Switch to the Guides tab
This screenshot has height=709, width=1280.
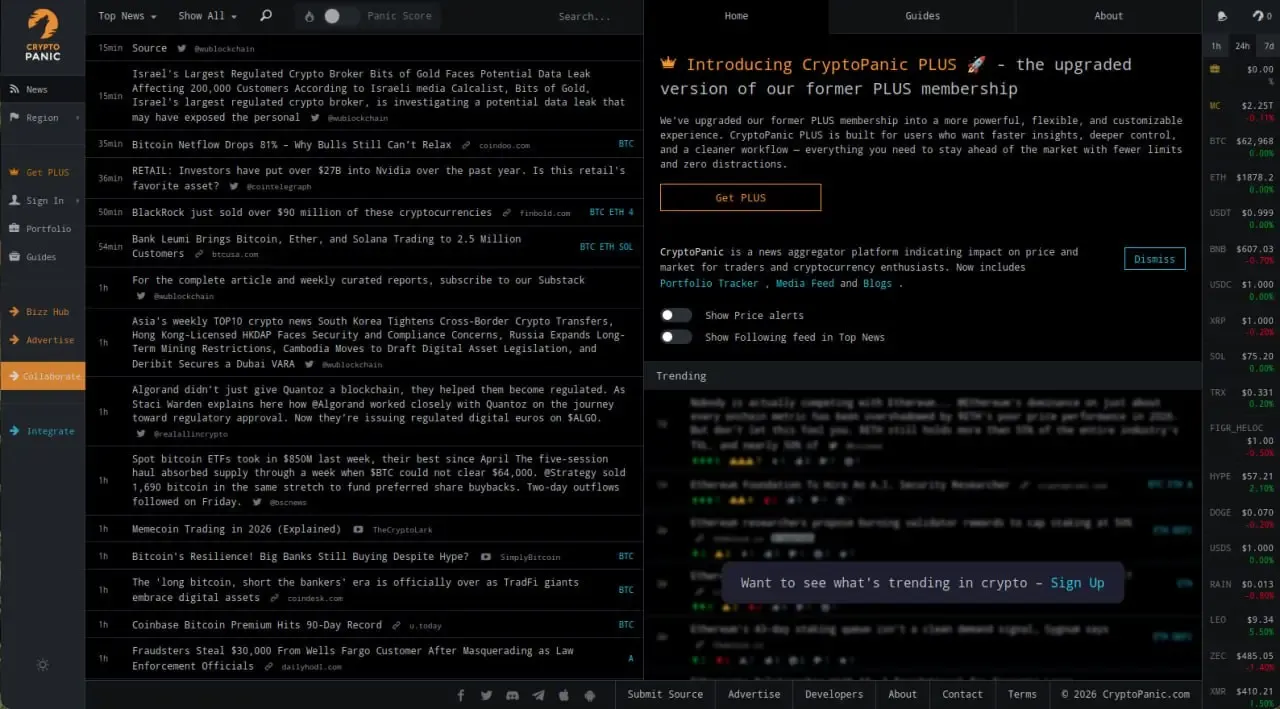click(922, 16)
